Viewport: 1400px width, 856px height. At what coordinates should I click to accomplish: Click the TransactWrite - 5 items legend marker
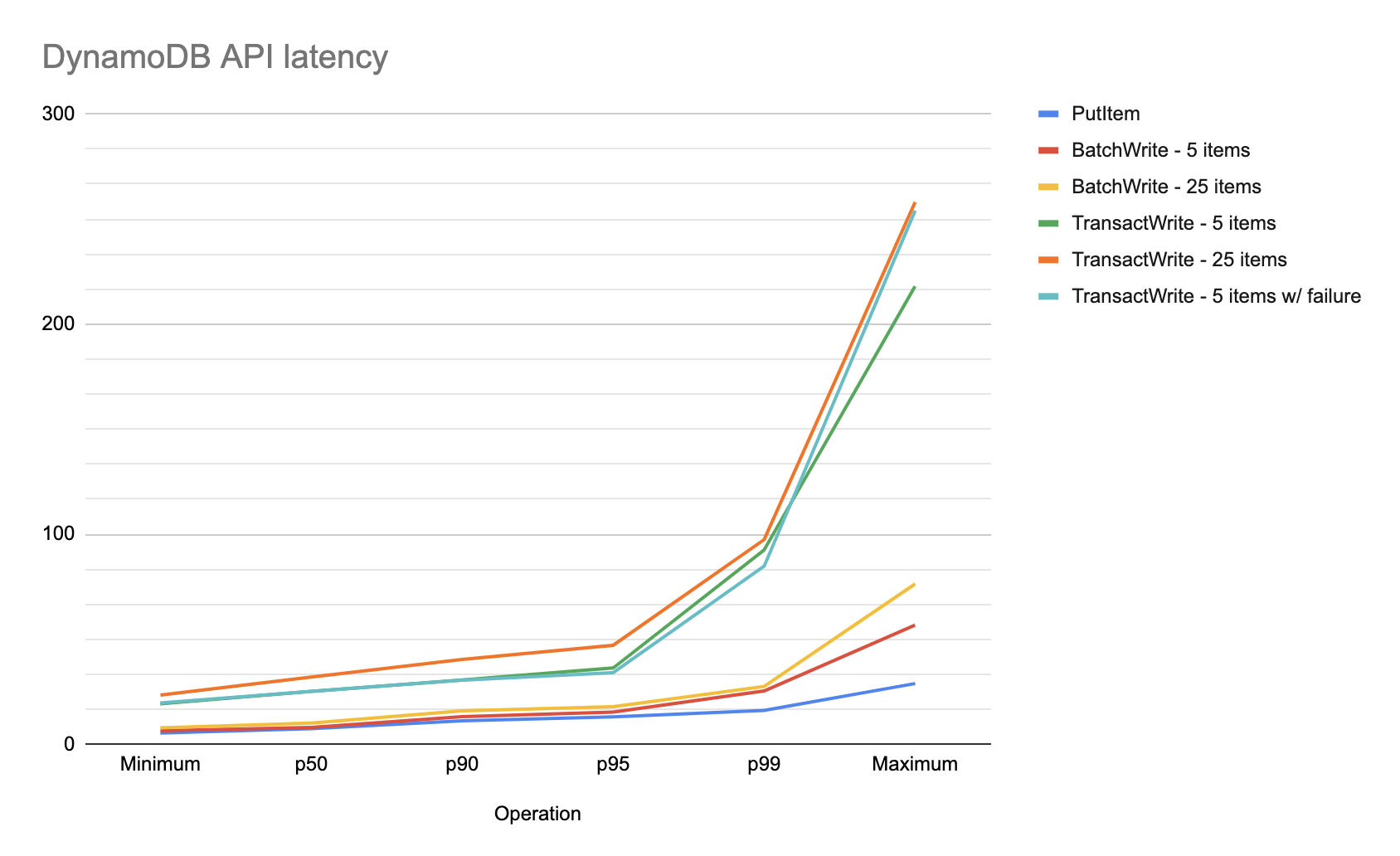pos(1047,222)
